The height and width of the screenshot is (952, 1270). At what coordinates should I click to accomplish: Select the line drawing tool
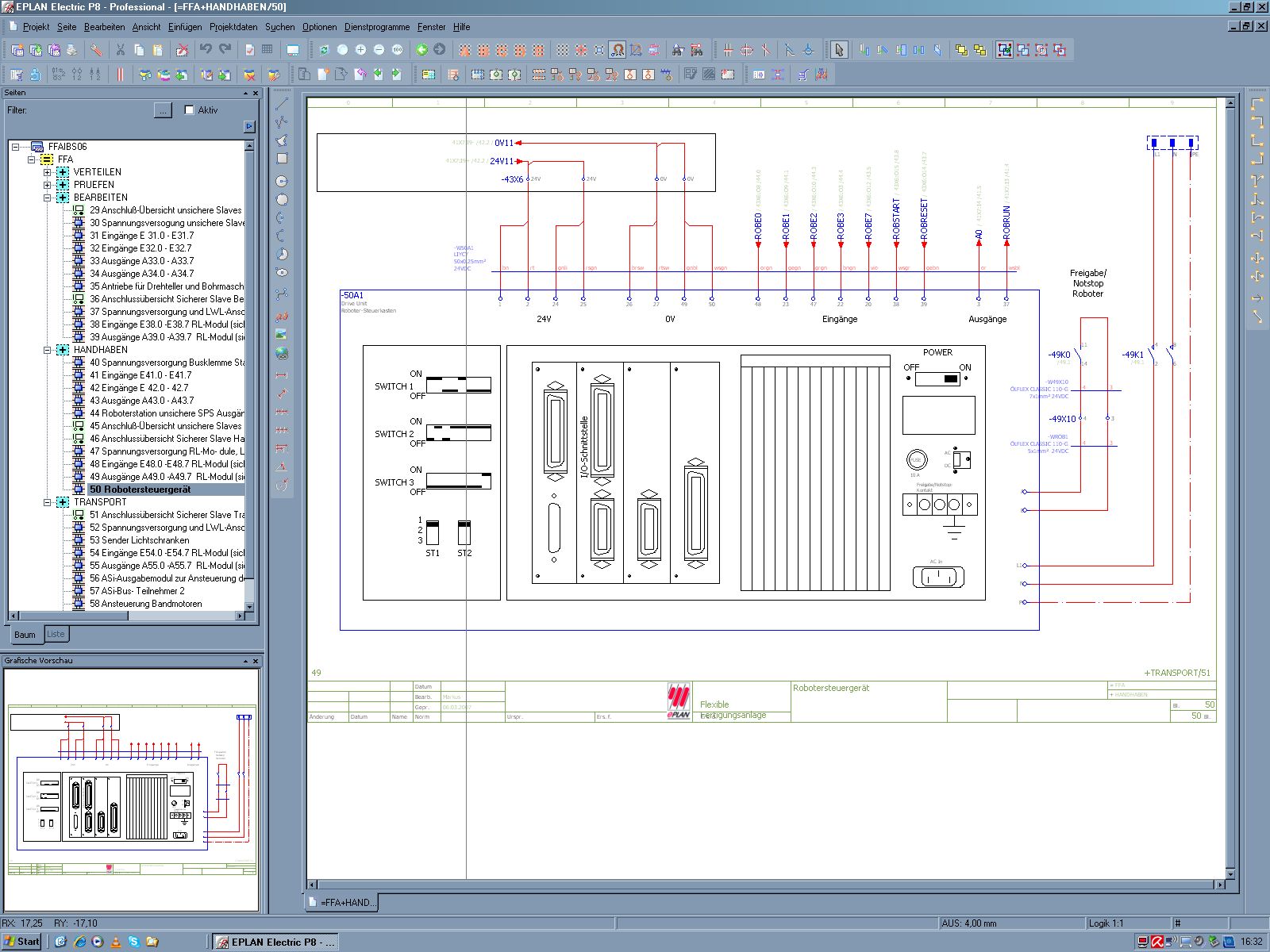click(282, 103)
